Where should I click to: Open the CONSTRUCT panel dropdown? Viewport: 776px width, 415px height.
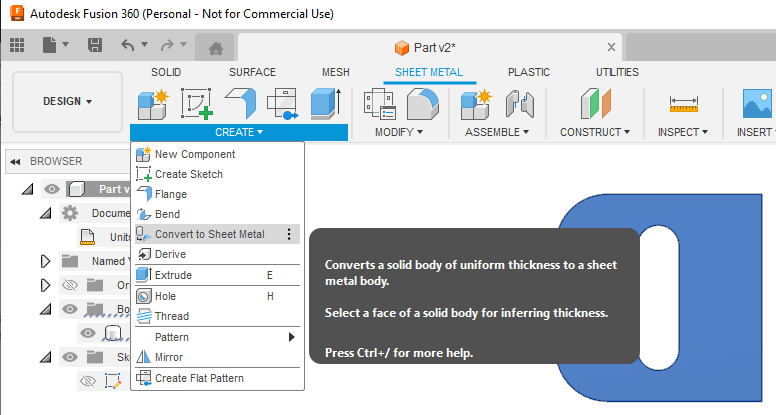595,132
